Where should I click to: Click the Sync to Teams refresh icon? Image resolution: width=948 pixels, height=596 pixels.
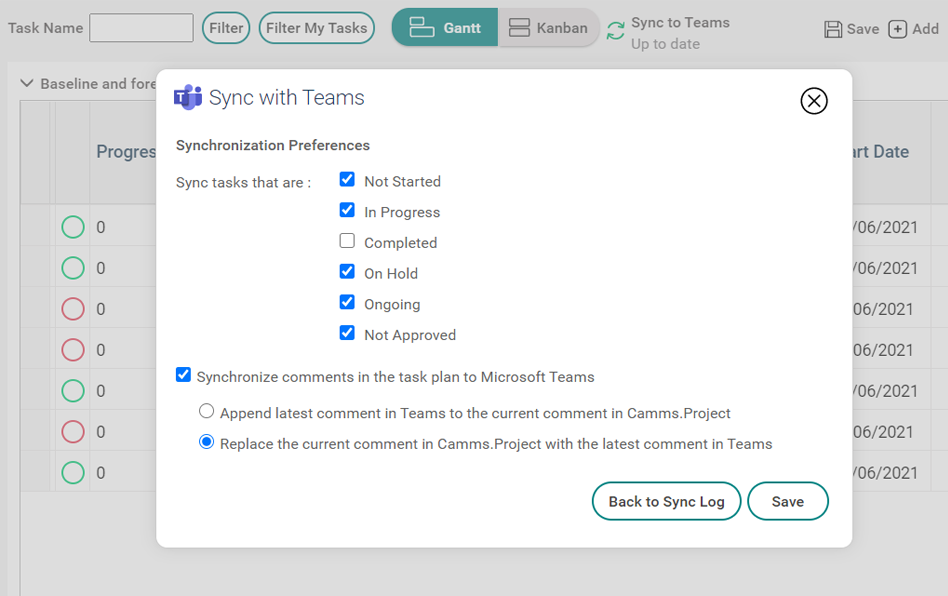(x=615, y=31)
